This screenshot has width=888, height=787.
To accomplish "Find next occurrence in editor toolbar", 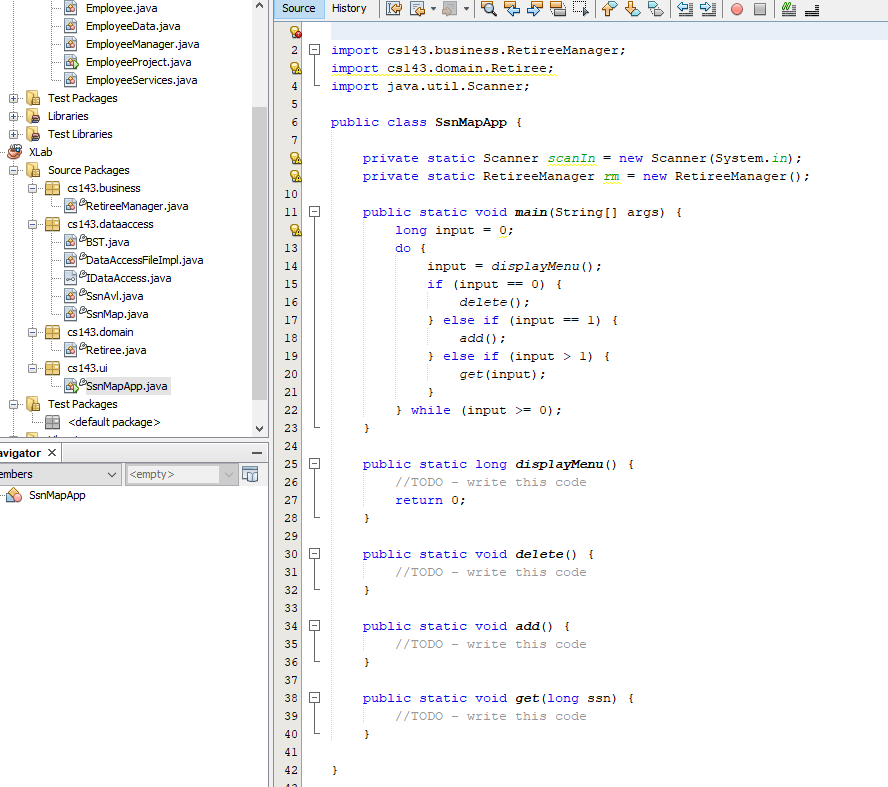I will [535, 8].
